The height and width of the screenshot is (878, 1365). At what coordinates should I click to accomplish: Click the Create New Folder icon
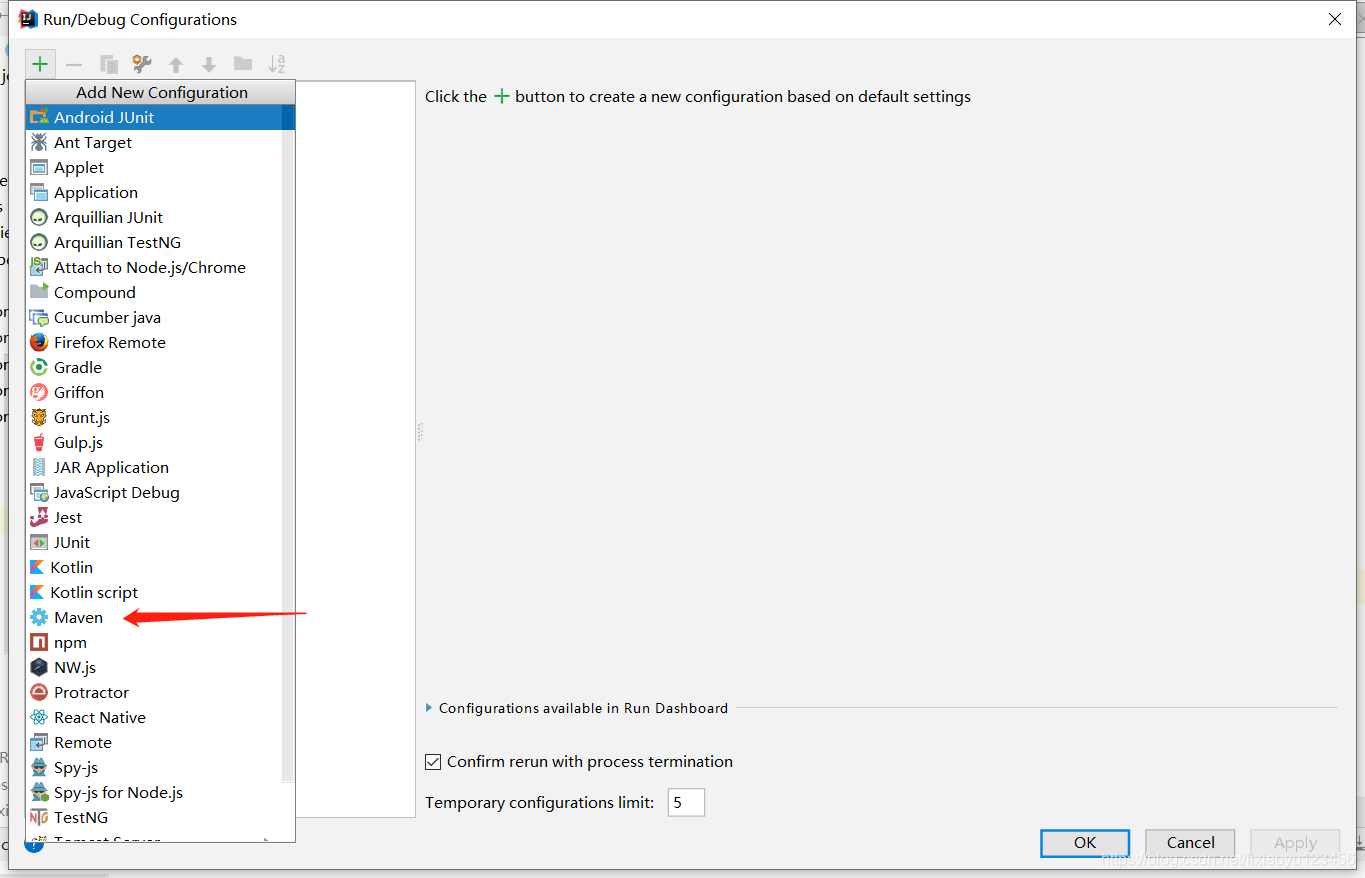pos(243,64)
